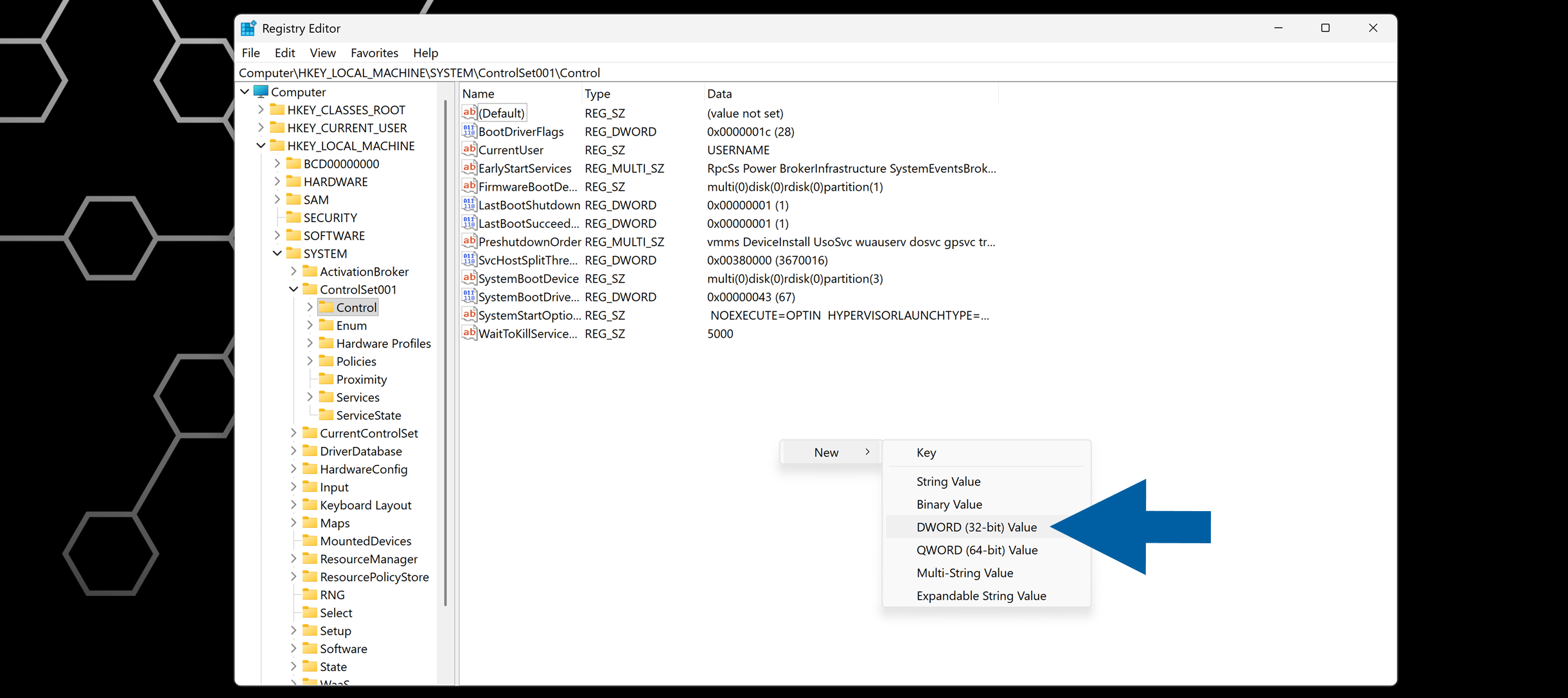Open the Edit menu
This screenshot has height=698, width=1568.
(284, 53)
